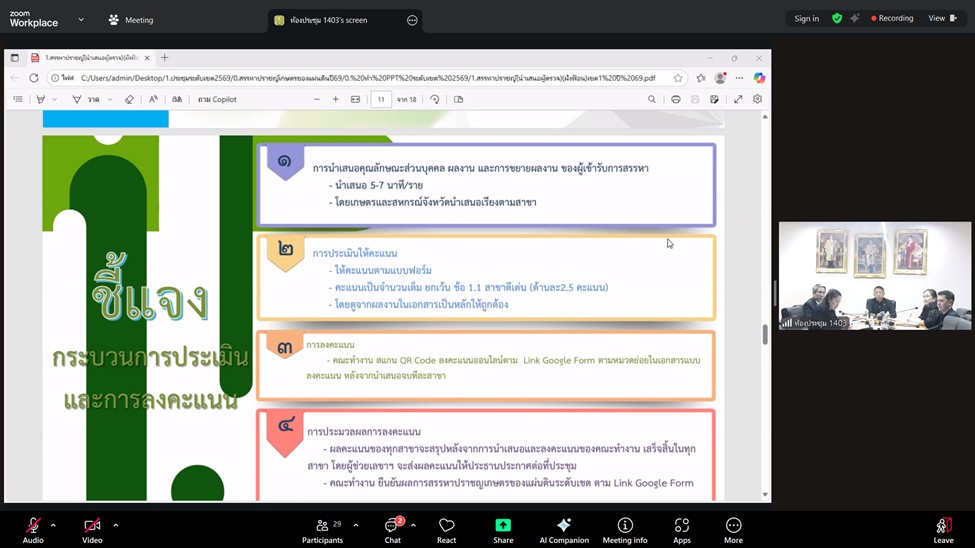
Task: Expand video options arrow
Action: click(116, 526)
